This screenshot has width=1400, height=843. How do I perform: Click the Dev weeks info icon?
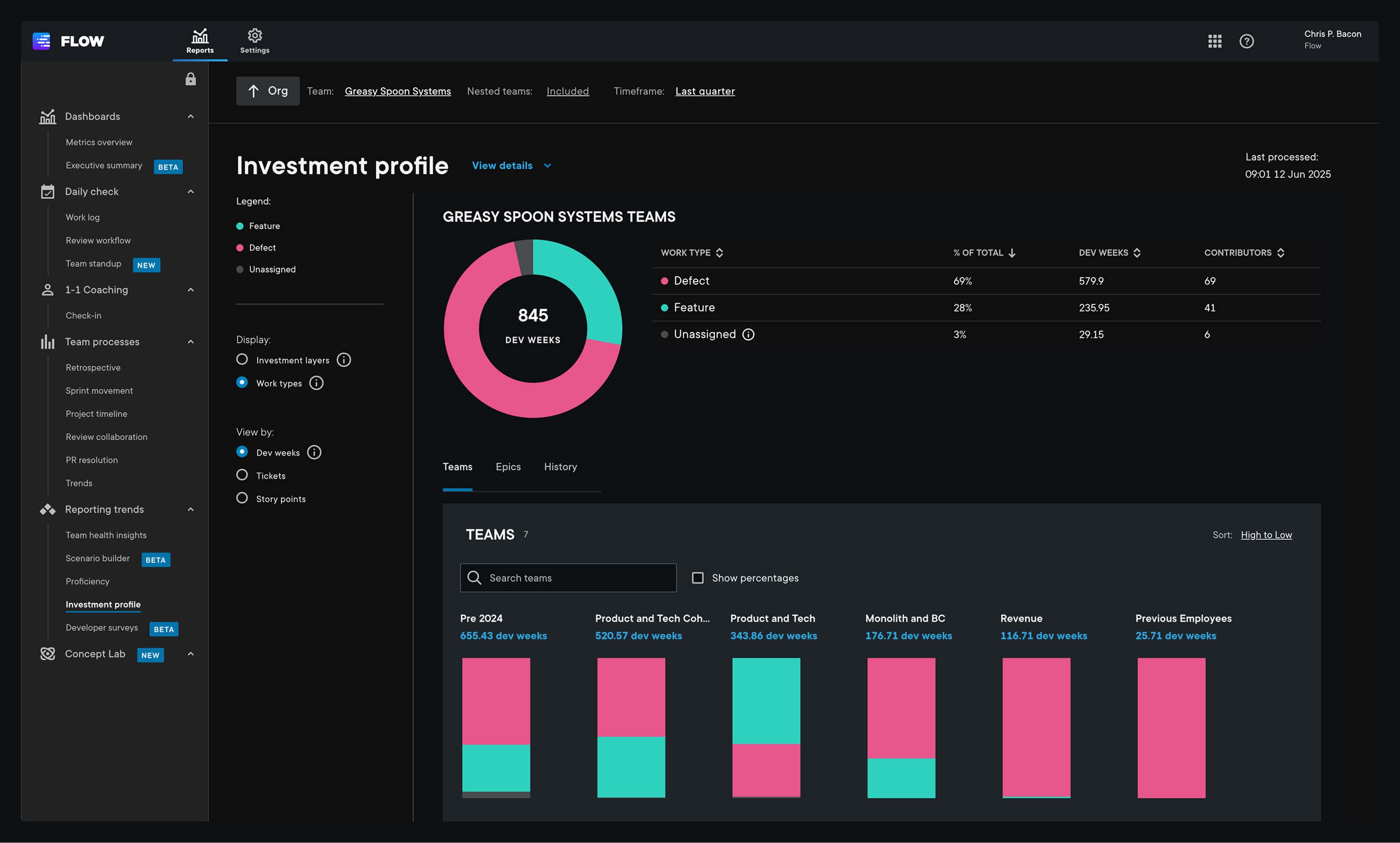314,452
